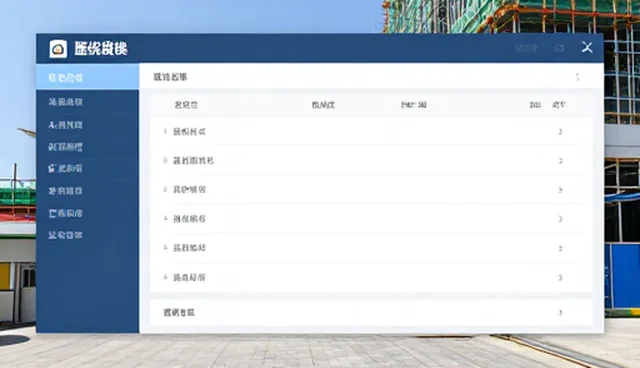Screen dimensions: 640x368
Task: Open the second item in the left sidebar
Action: coord(66,102)
